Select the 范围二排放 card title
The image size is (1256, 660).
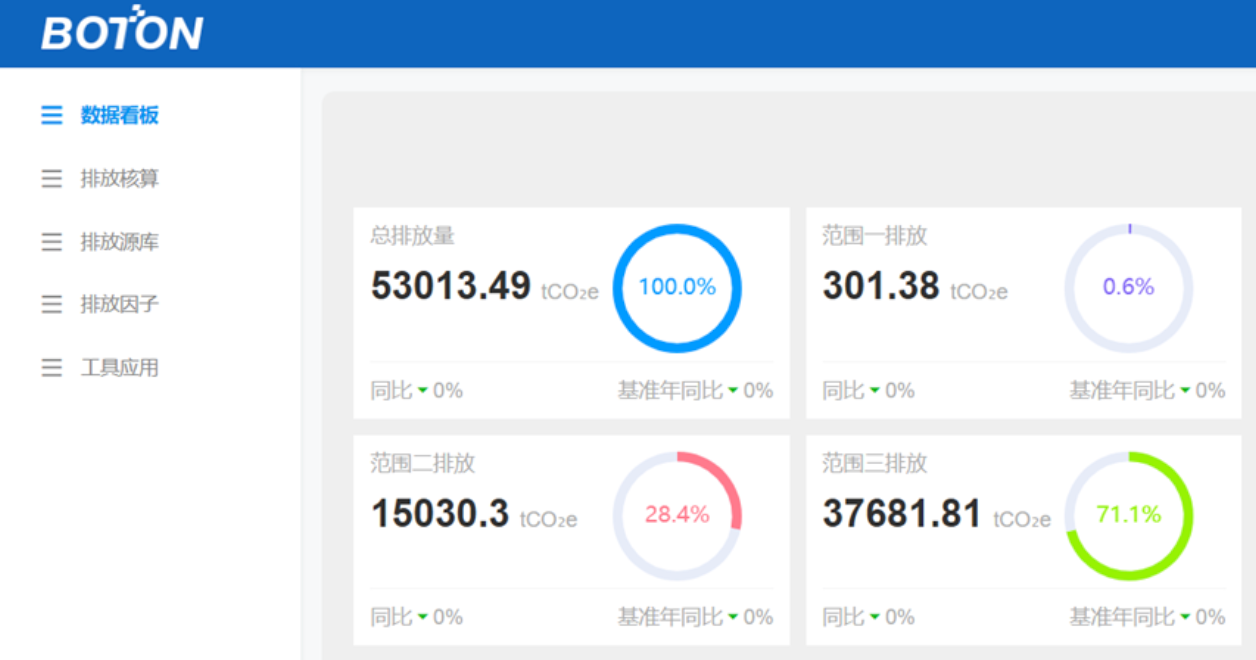click(x=422, y=463)
